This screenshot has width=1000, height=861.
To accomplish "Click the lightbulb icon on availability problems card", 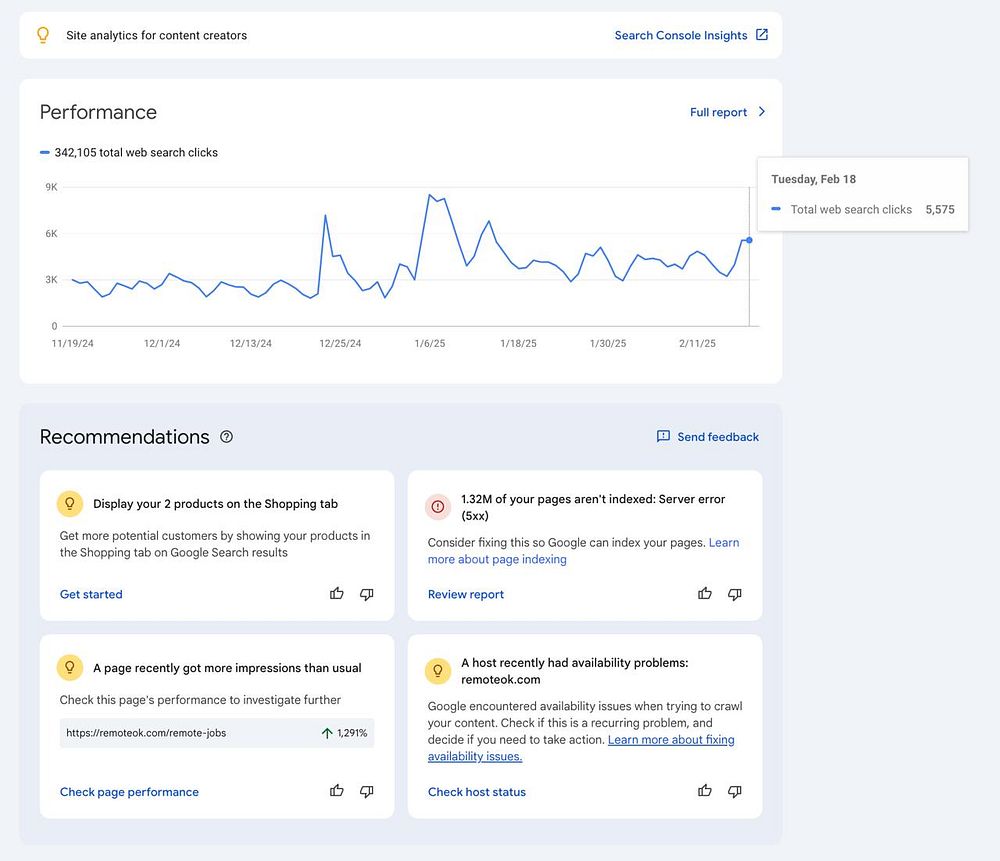I will tap(438, 671).
